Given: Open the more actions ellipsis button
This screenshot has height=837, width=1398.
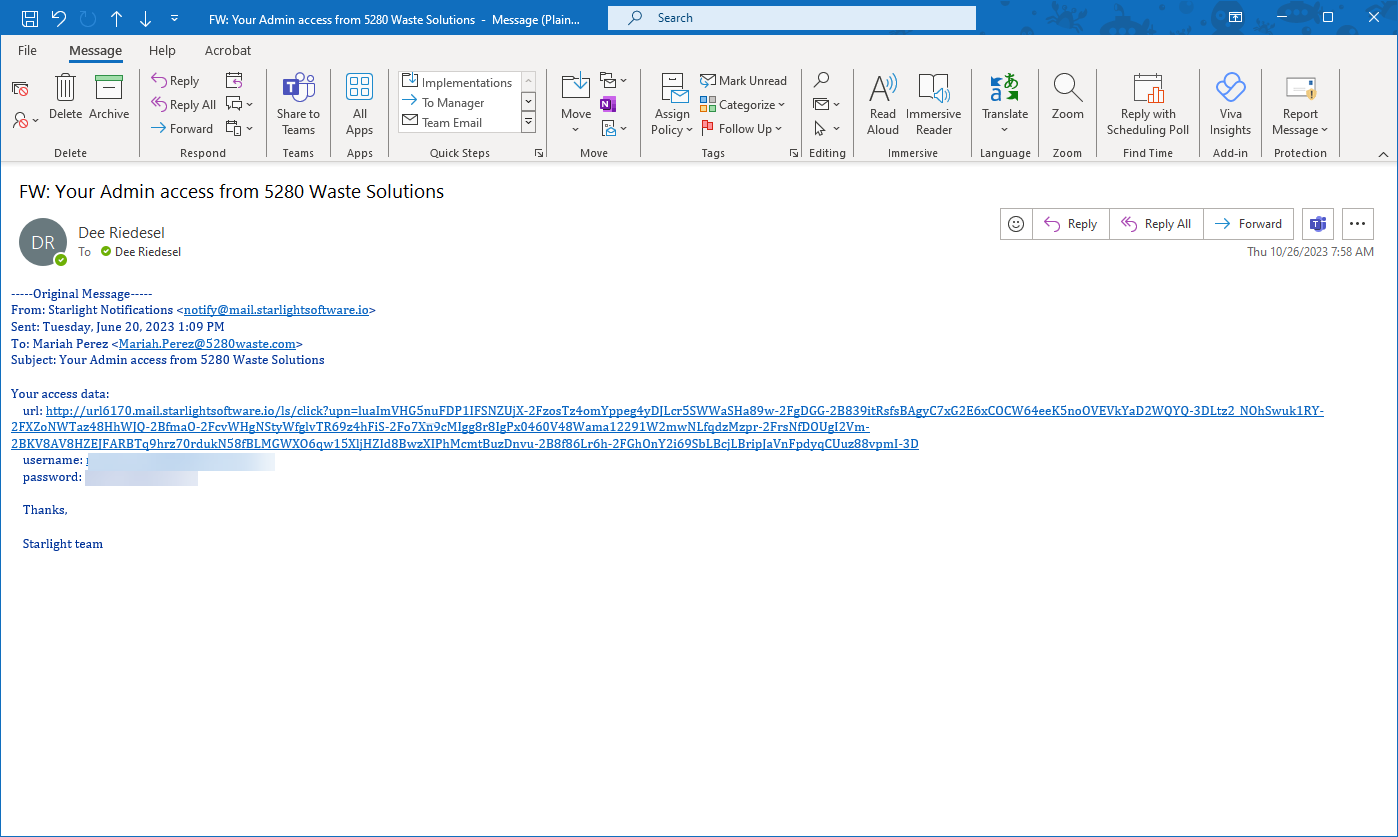Looking at the screenshot, I should click(1357, 224).
